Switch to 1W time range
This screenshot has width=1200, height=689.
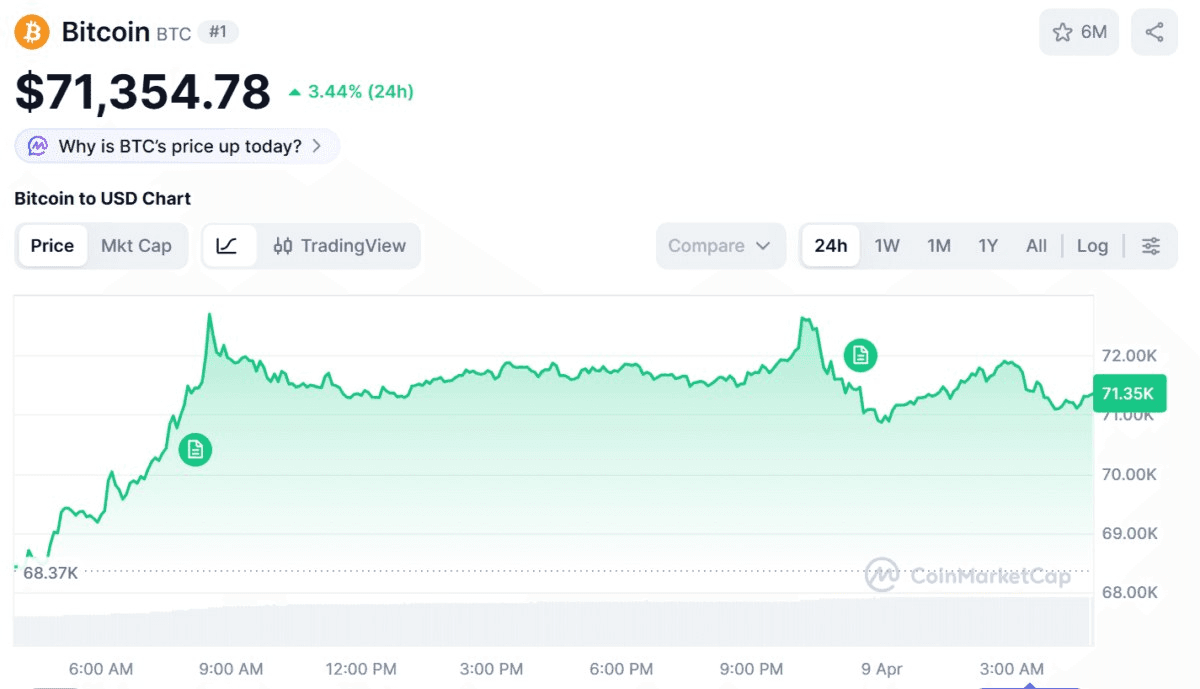click(x=887, y=246)
